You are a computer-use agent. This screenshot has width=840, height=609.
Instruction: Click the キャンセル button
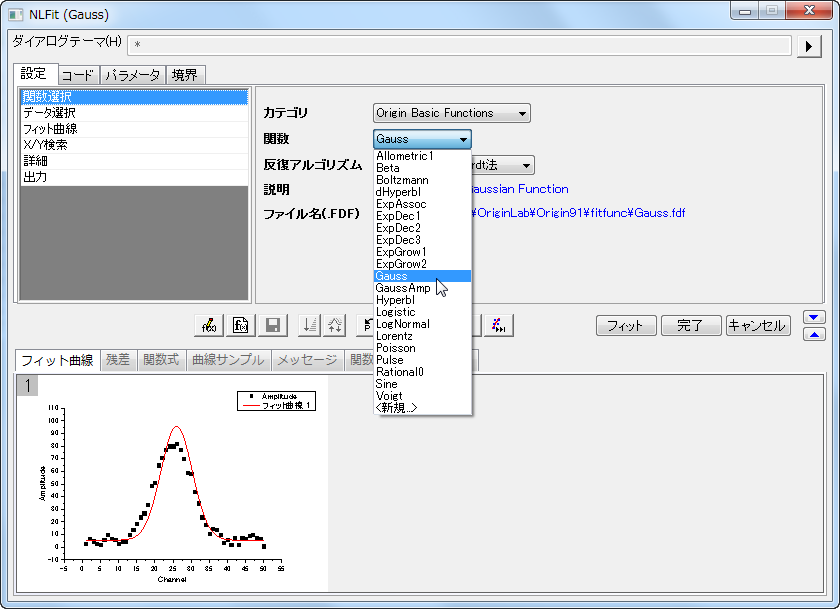[x=758, y=325]
